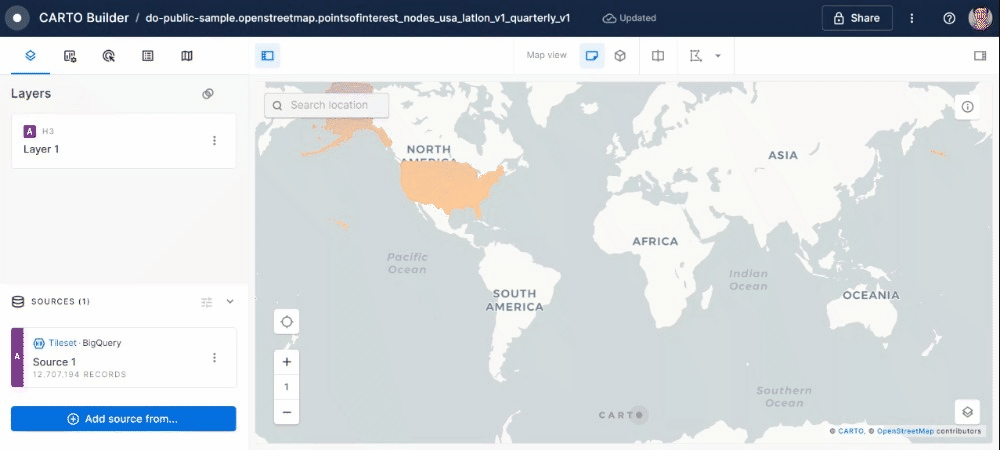Switch to the Basemap tab
The image size is (1000, 450).
tap(187, 56)
